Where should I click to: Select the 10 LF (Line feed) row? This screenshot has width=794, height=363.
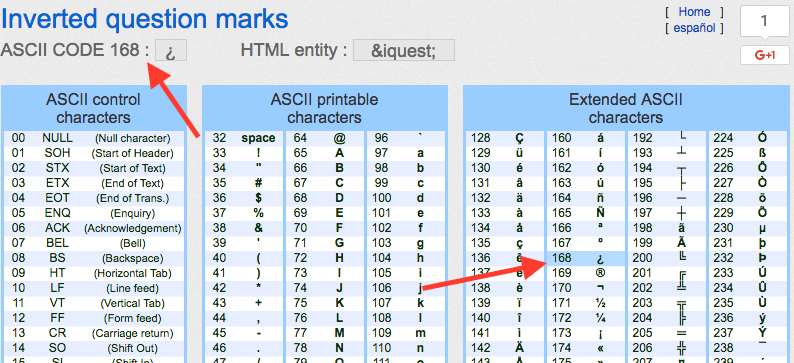click(x=94, y=289)
